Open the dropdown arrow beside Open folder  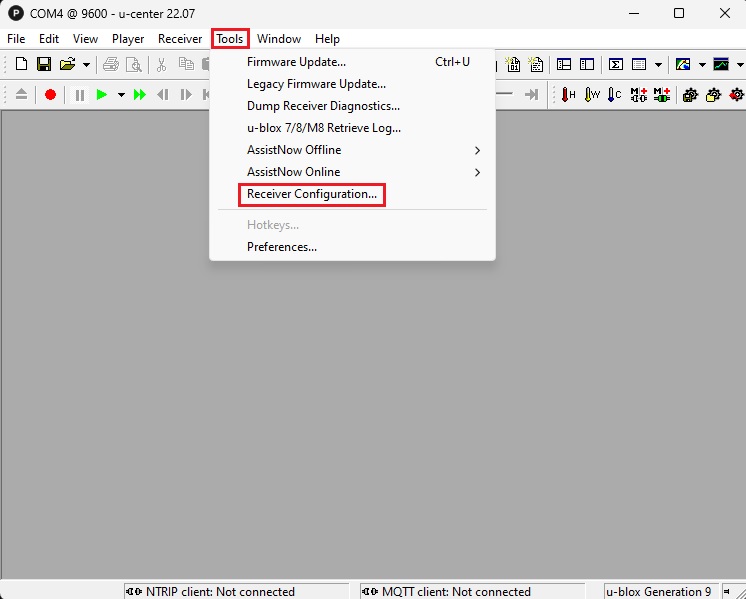(86, 65)
